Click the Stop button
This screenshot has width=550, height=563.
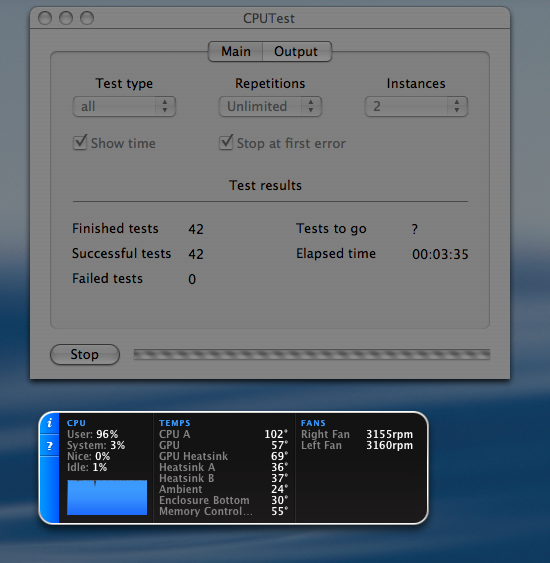[x=85, y=354]
